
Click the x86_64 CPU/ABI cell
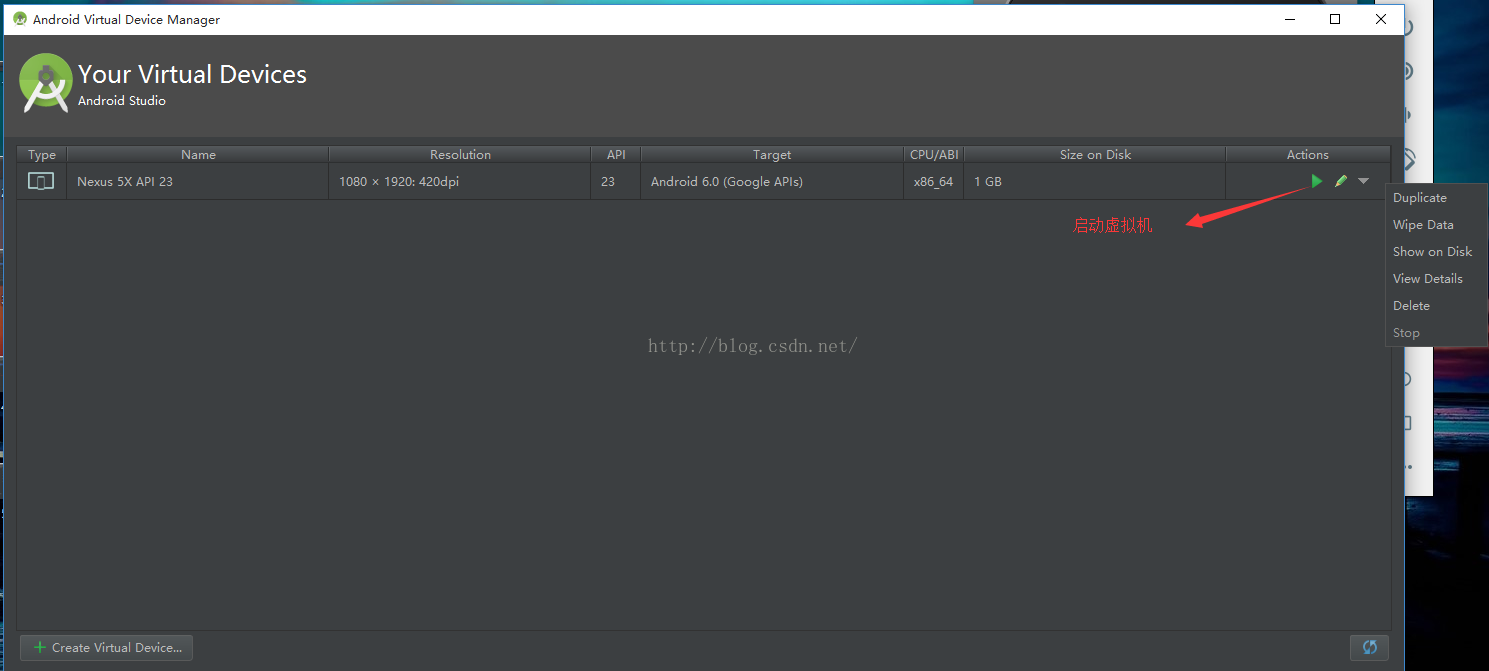click(x=933, y=182)
